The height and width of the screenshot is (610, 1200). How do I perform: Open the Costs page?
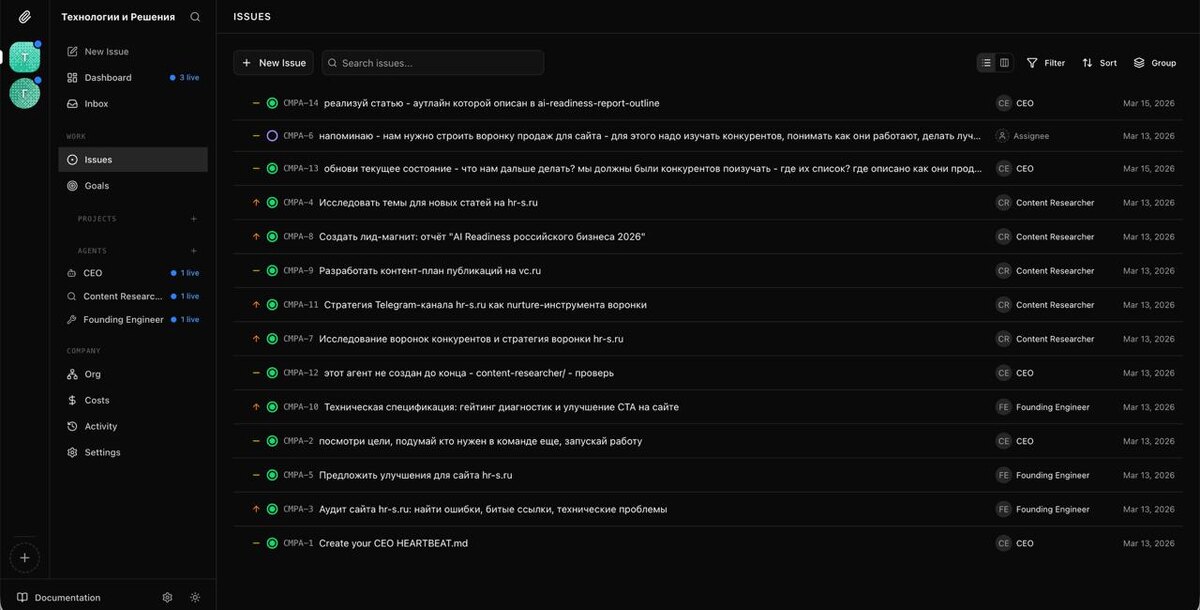pyautogui.click(x=133, y=400)
